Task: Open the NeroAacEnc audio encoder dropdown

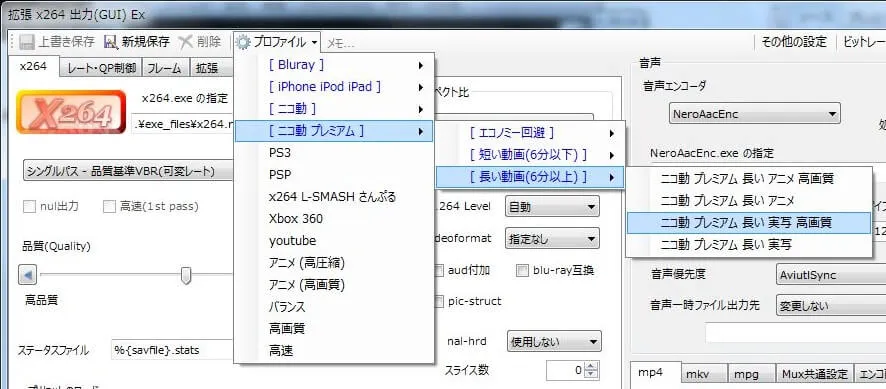Action: pos(754,114)
